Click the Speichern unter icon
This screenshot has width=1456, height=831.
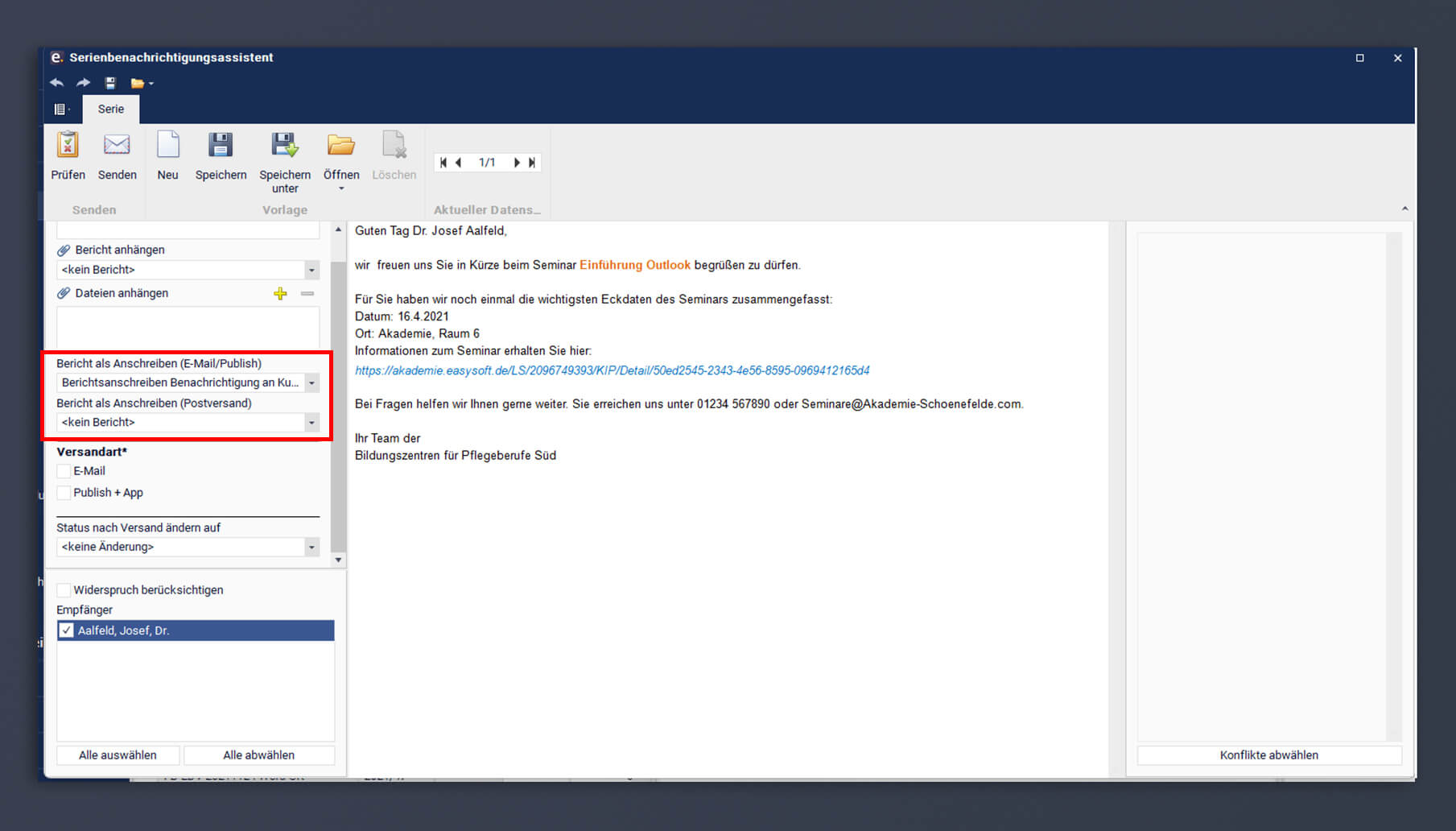click(285, 145)
